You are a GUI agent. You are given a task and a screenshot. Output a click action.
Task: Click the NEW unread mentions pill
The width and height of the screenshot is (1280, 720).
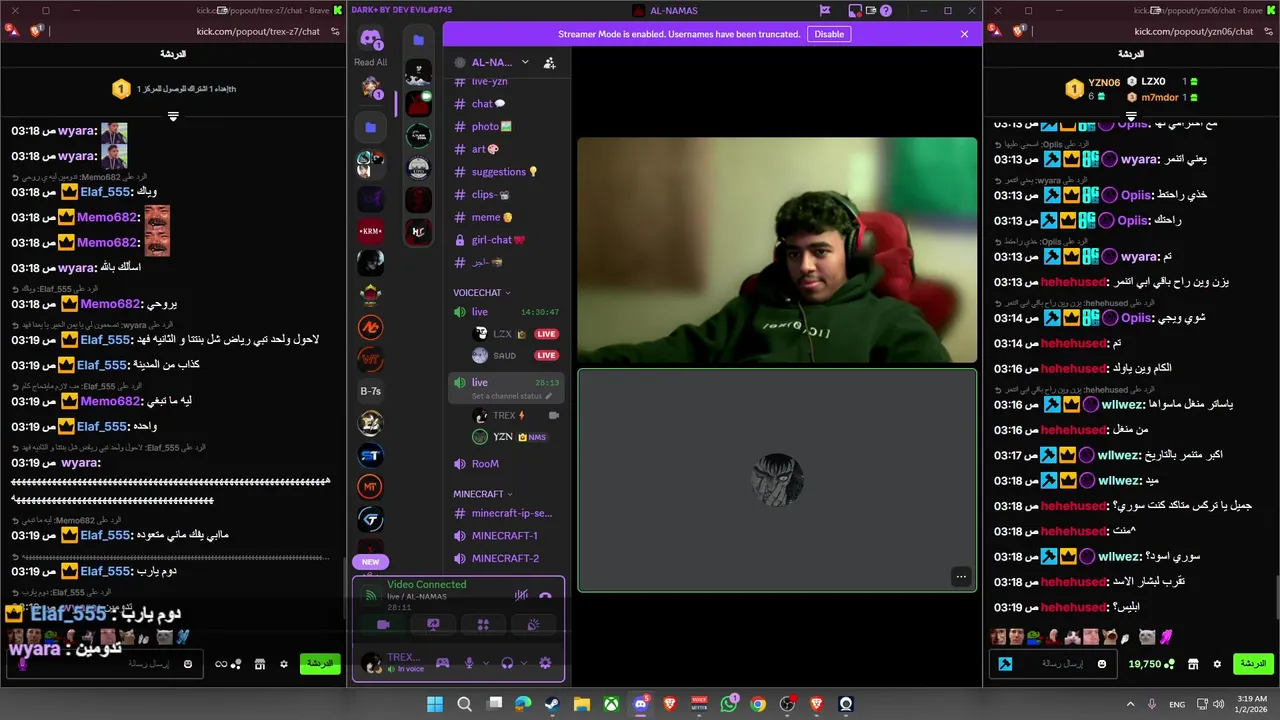pos(370,562)
